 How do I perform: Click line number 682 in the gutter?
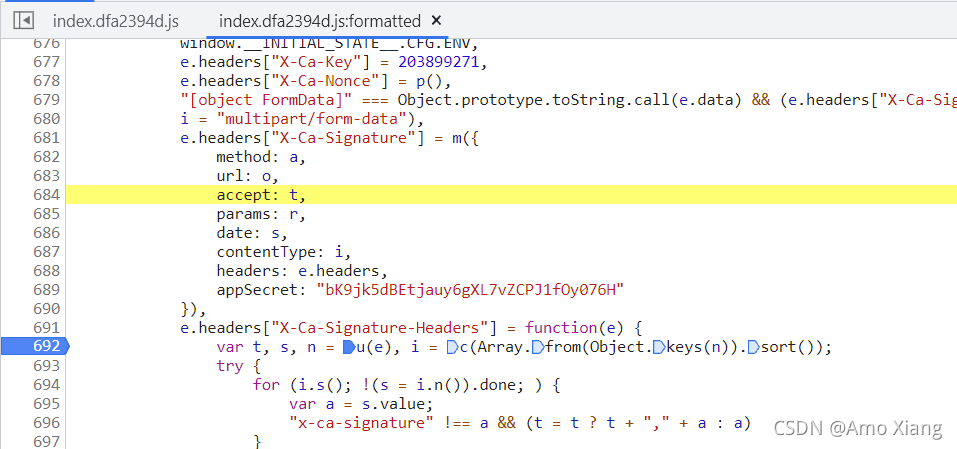tap(47, 157)
